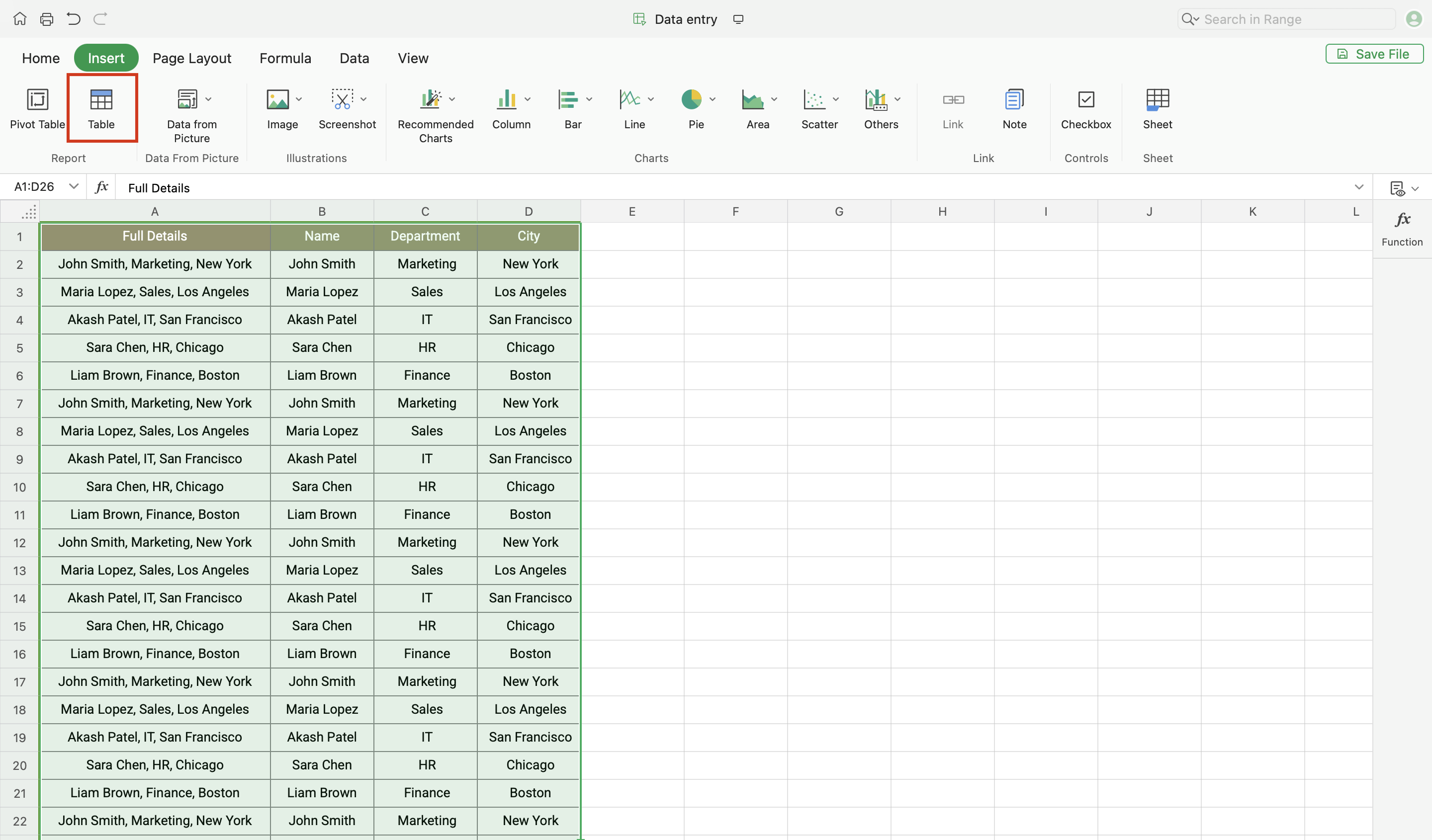The height and width of the screenshot is (840, 1432).
Task: Expand the name box cell reference dropdown
Action: click(73, 187)
